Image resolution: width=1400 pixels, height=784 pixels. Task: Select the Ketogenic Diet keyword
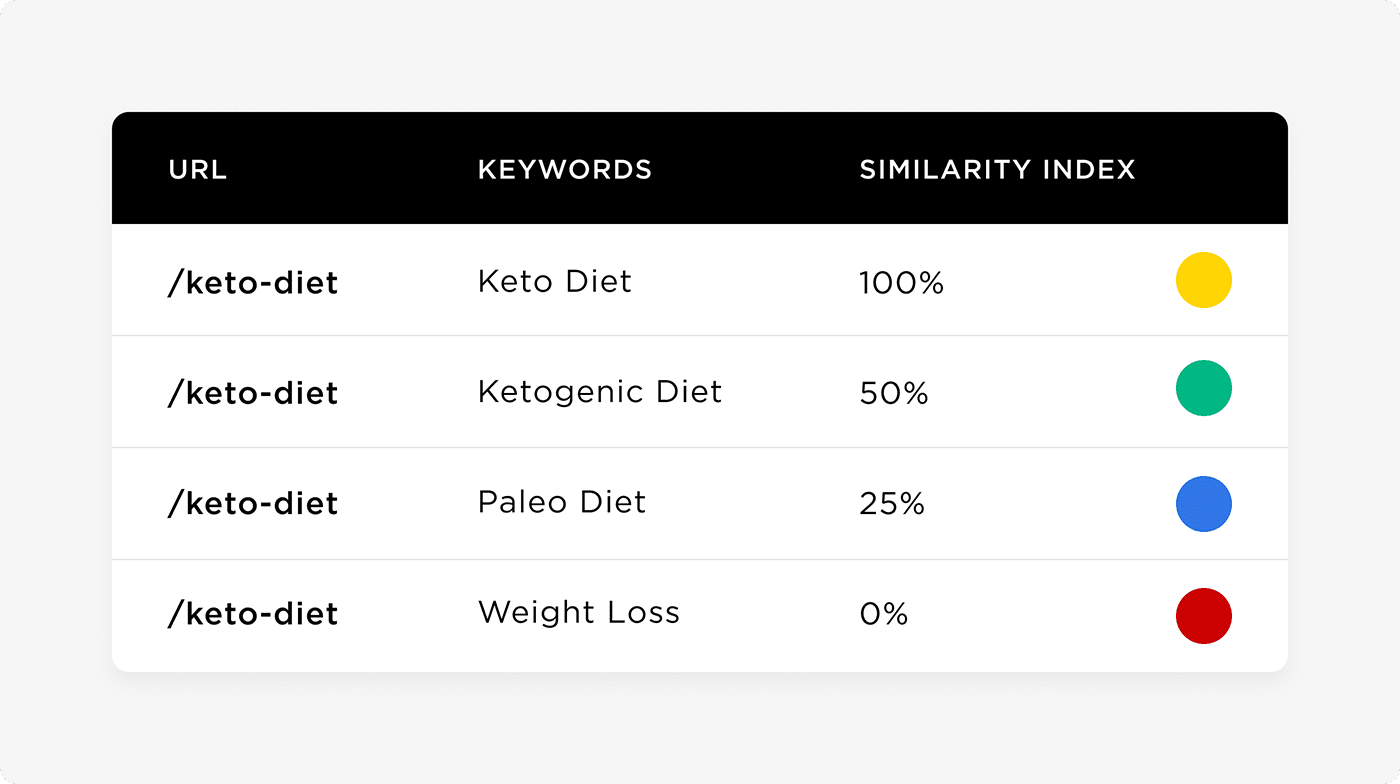[x=599, y=392]
